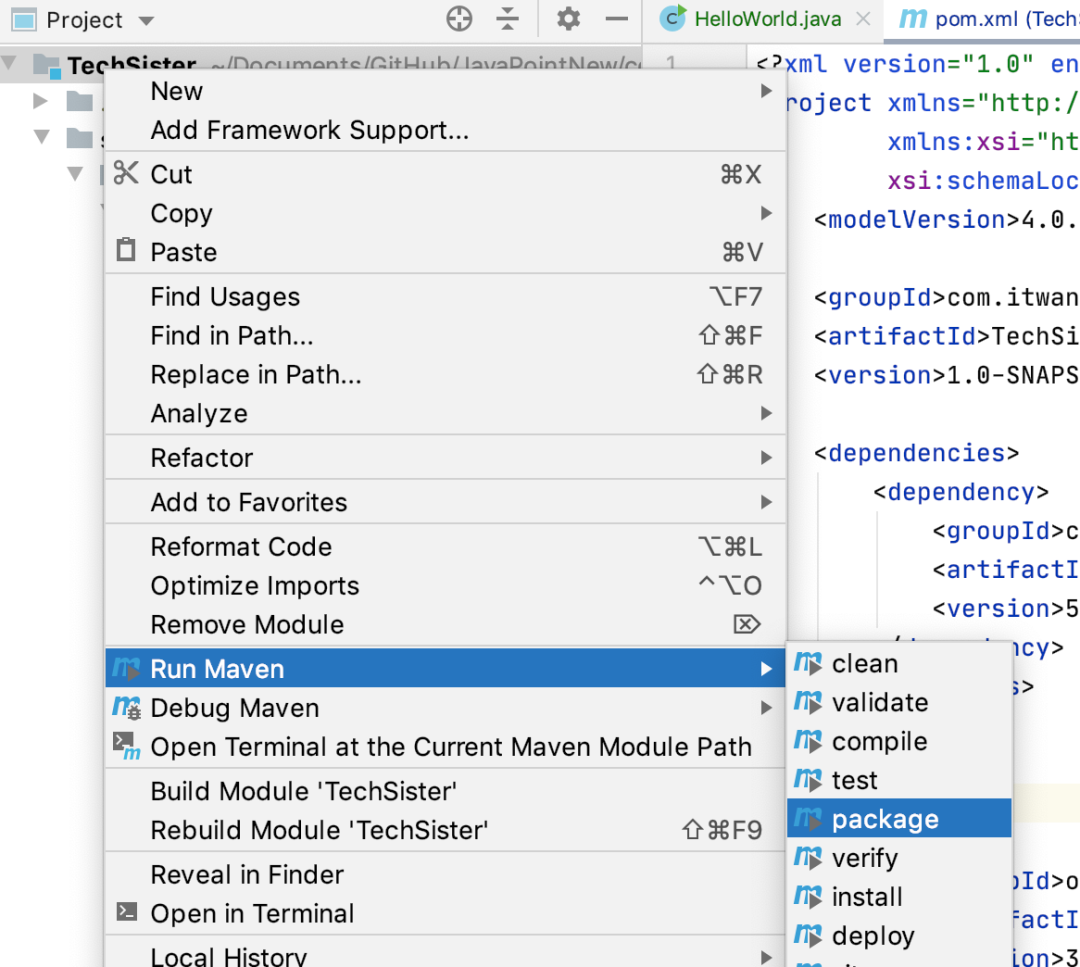Click the Cut scissors icon

point(126,173)
